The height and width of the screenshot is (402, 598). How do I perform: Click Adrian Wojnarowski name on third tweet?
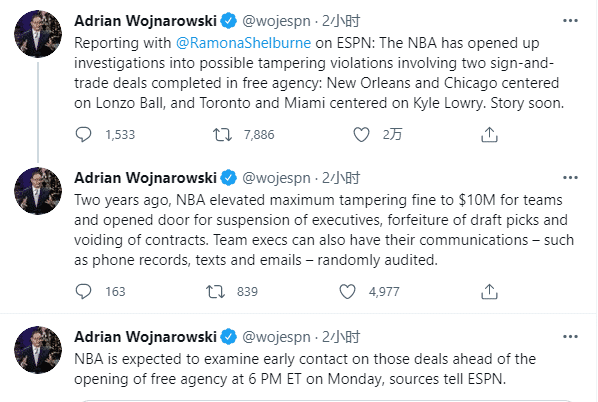pyautogui.click(x=145, y=337)
